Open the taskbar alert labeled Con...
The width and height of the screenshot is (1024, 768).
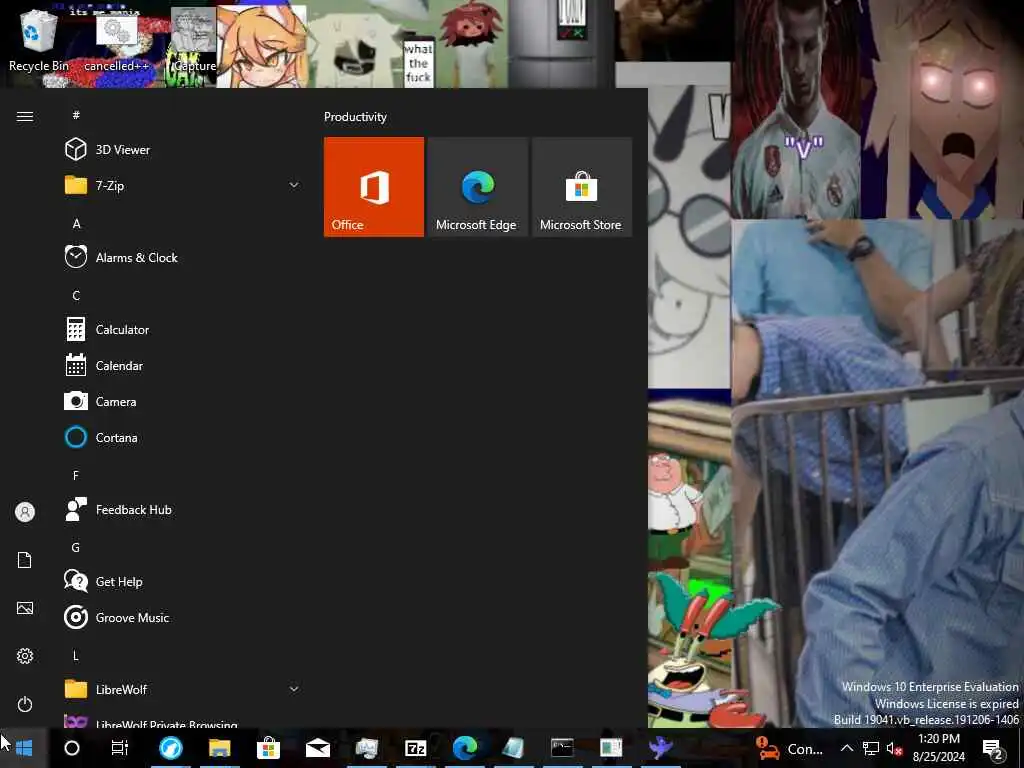788,748
